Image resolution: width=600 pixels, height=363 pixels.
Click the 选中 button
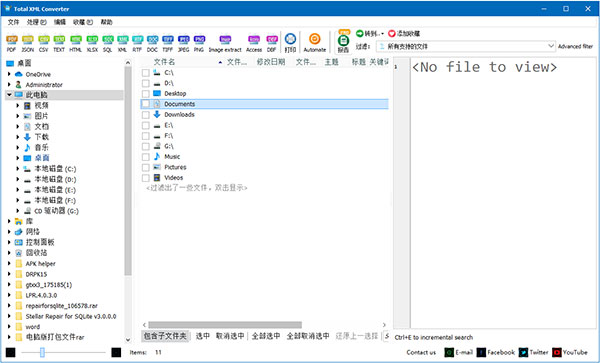[x=203, y=336]
